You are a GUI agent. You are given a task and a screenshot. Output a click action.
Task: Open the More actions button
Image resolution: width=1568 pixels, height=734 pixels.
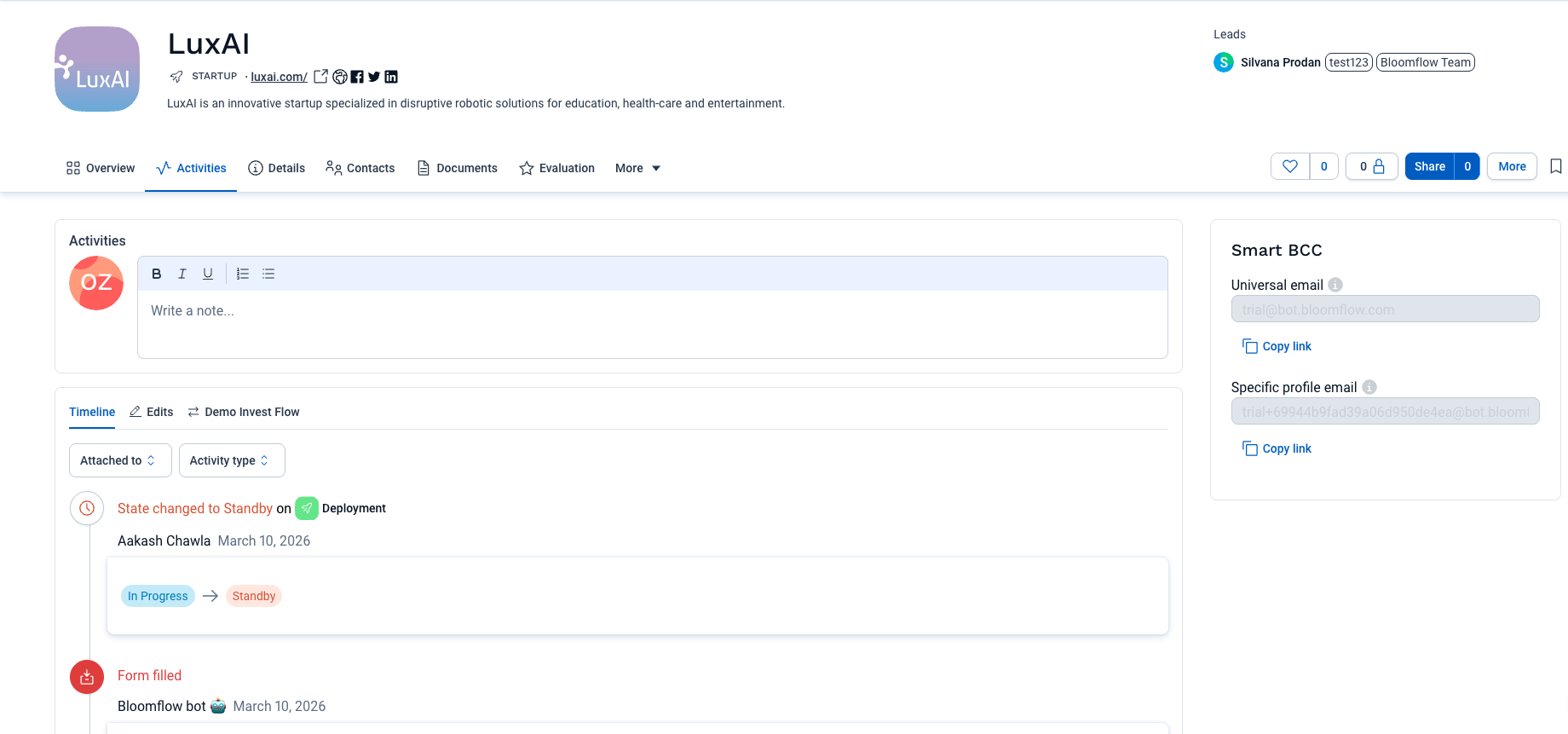[1513, 166]
